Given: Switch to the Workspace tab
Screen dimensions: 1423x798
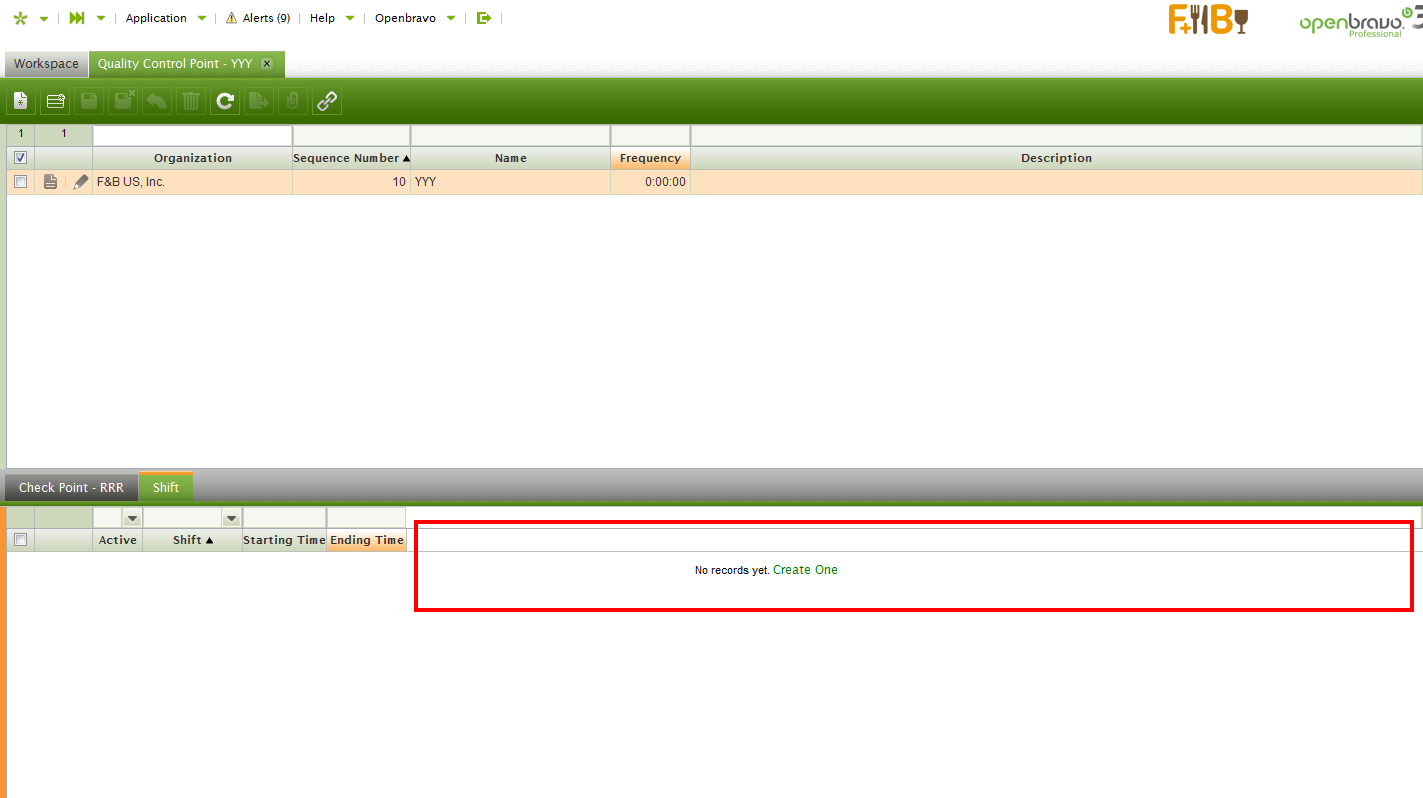Looking at the screenshot, I should coord(46,64).
